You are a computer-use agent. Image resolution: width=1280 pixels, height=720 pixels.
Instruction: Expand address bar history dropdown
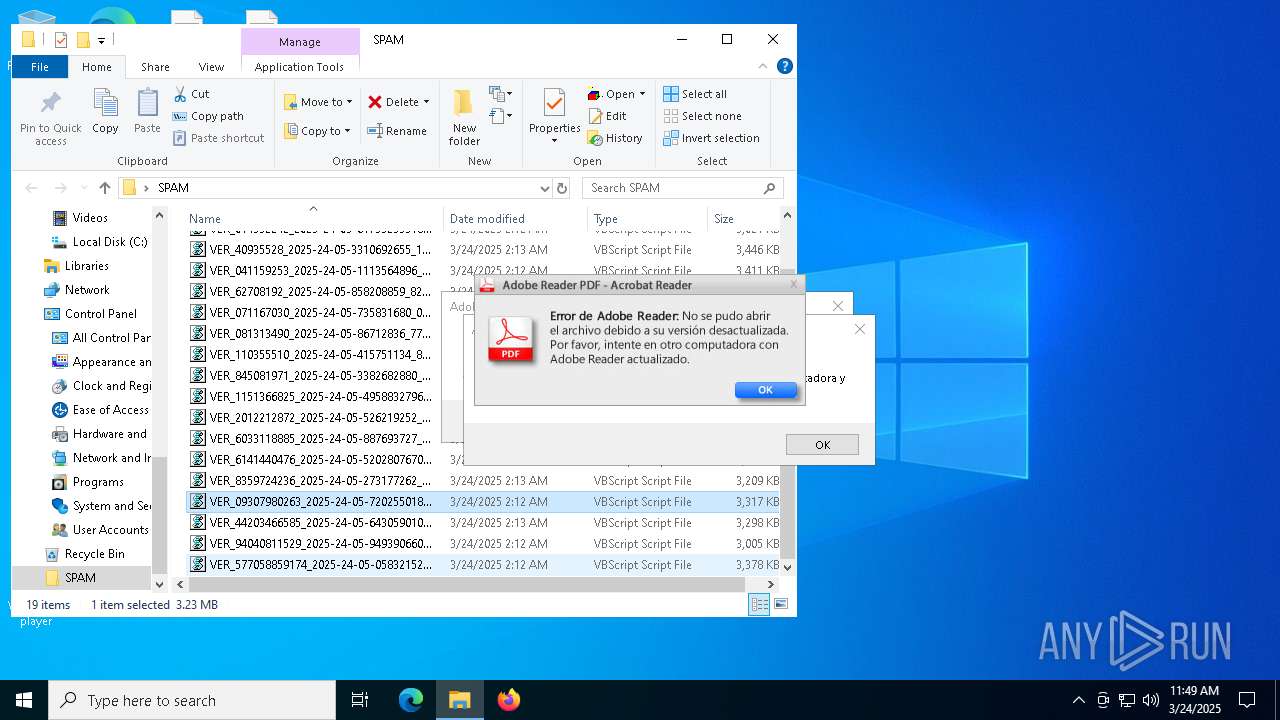[544, 188]
